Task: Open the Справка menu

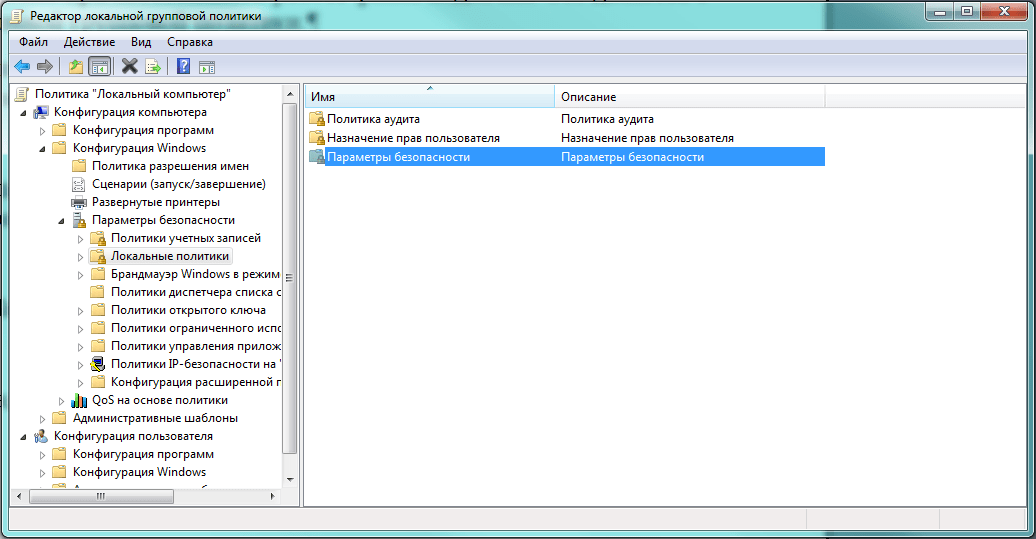Action: click(189, 42)
